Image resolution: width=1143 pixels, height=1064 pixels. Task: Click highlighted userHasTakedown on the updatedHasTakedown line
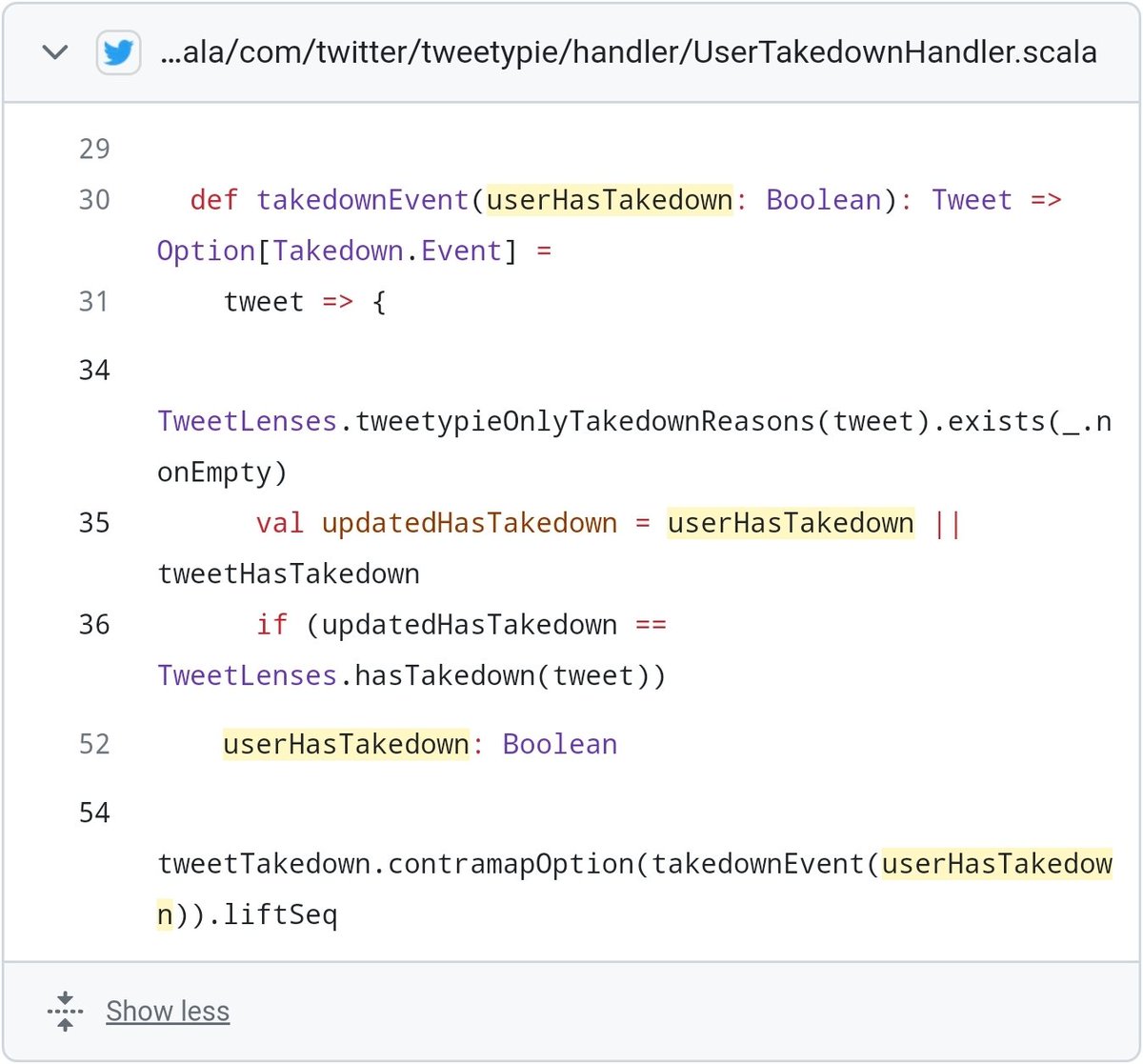[x=791, y=523]
